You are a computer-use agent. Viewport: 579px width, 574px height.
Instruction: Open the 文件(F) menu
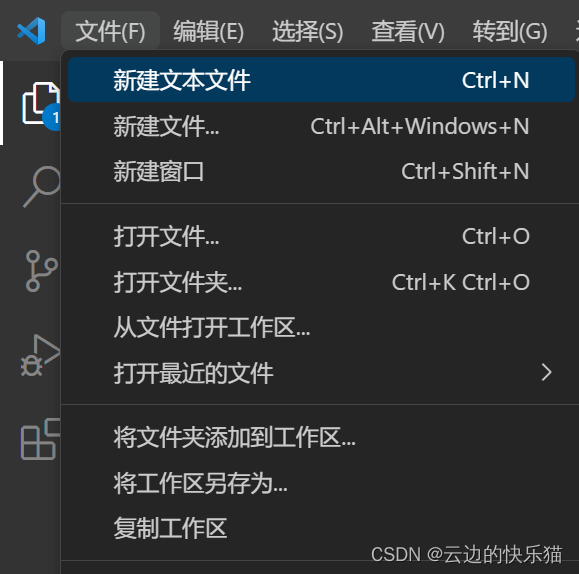110,31
